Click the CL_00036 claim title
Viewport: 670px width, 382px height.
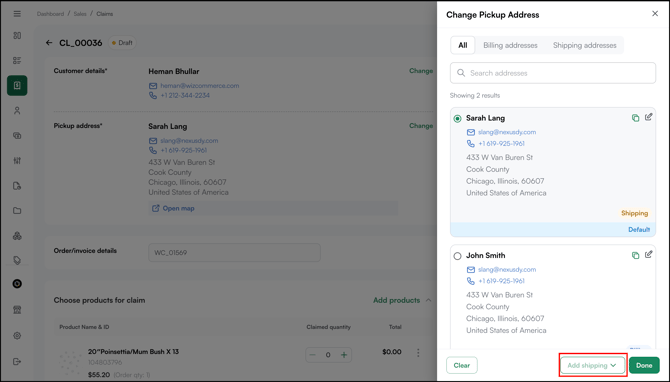pyautogui.click(x=81, y=43)
